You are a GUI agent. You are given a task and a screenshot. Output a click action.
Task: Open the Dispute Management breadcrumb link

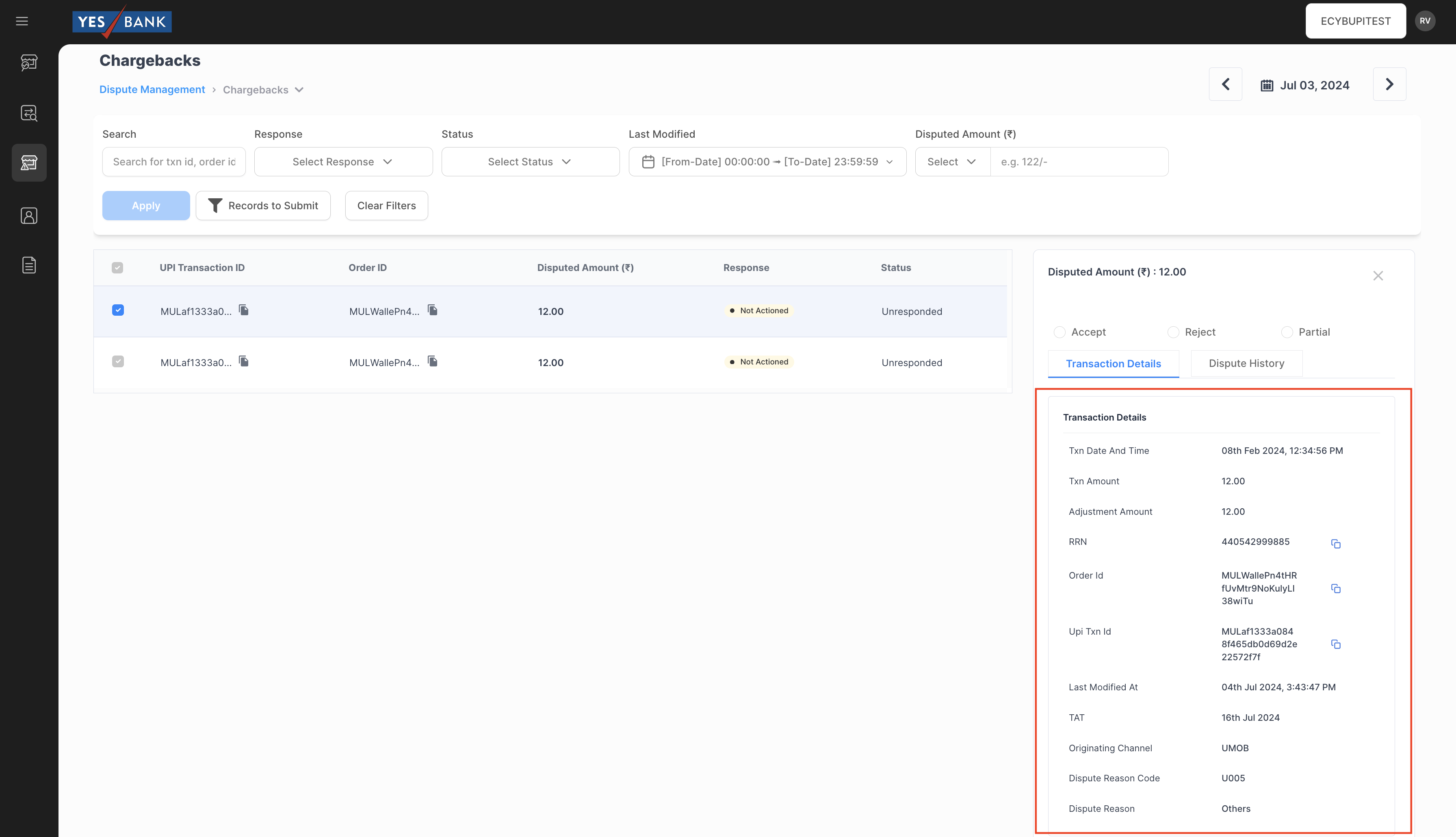(x=152, y=90)
